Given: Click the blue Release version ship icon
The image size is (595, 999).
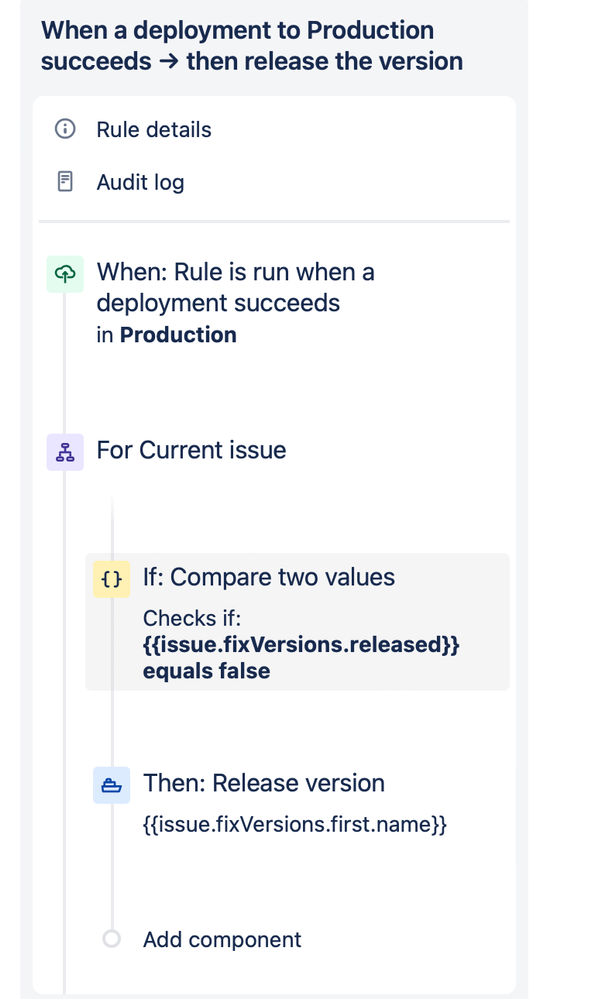Looking at the screenshot, I should (x=111, y=786).
